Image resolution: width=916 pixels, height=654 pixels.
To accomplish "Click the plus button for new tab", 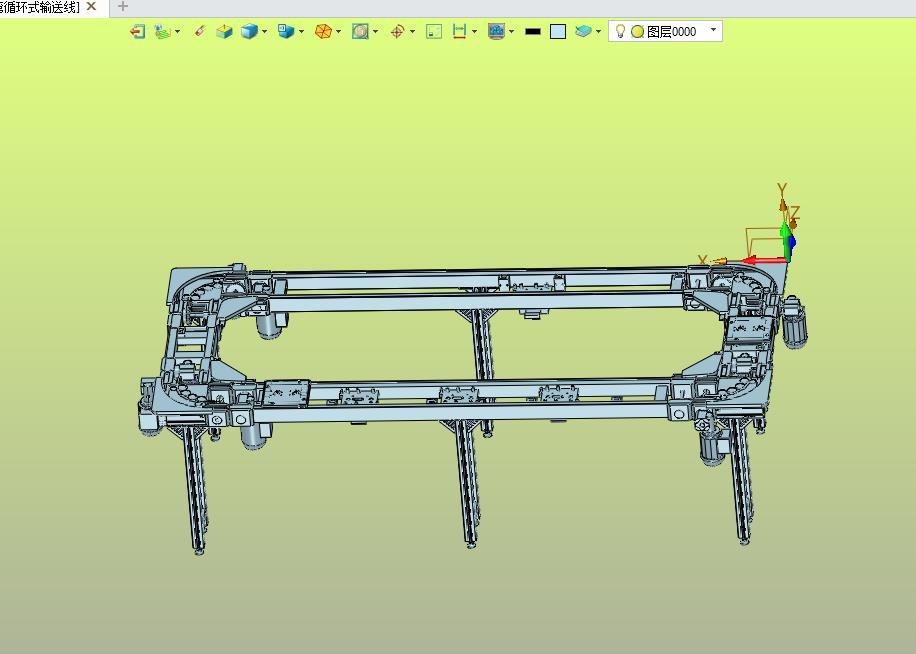I will 123,6.
